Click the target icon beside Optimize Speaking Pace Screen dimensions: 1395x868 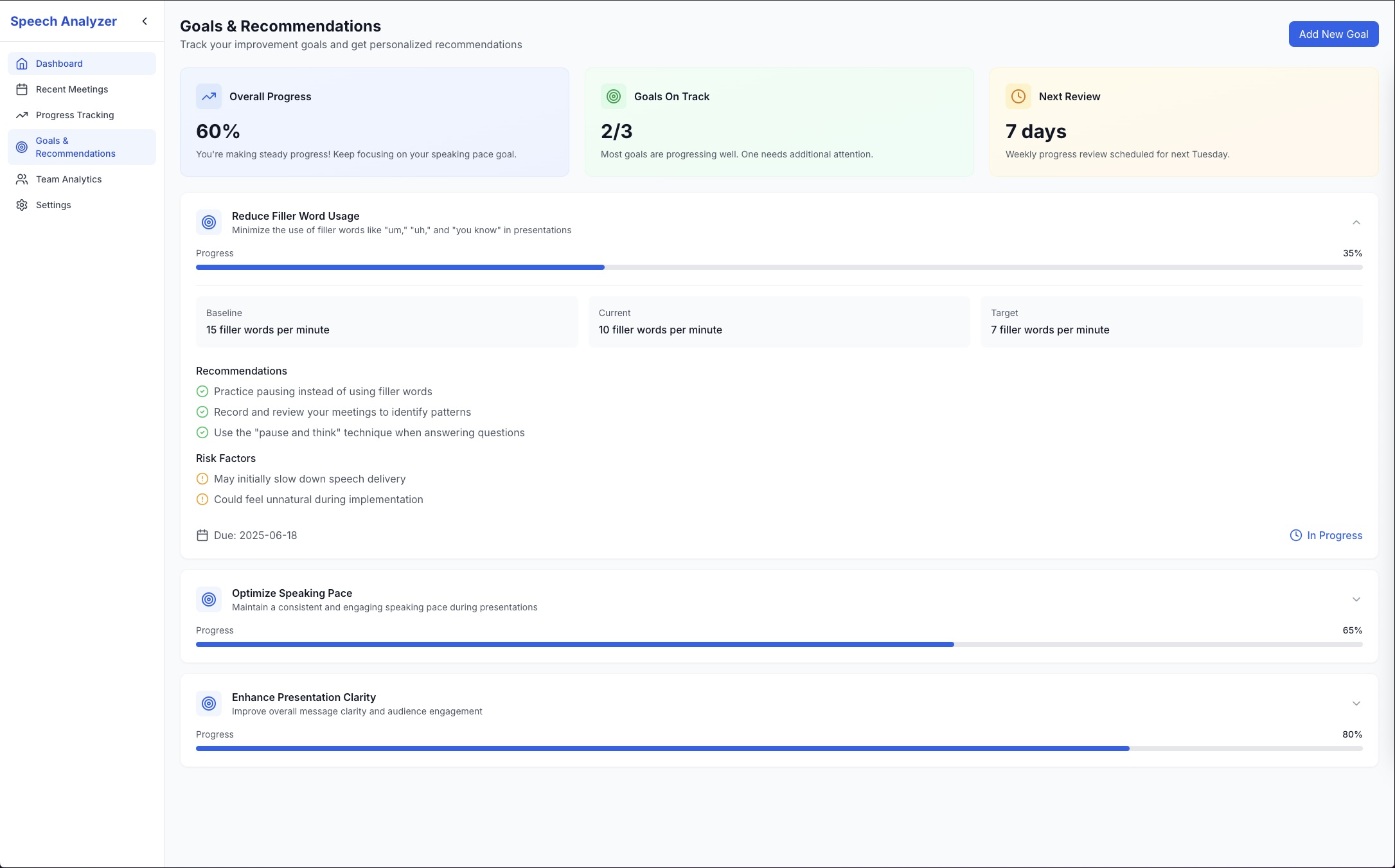coord(209,599)
